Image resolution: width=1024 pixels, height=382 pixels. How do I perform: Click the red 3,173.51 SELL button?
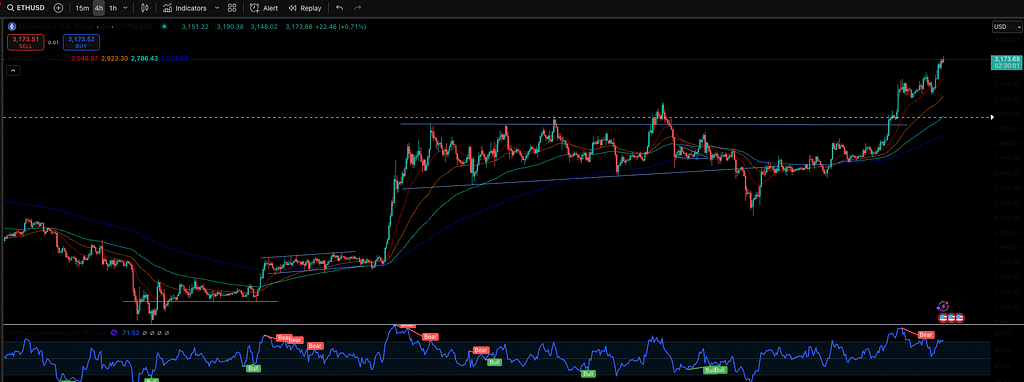tap(25, 42)
